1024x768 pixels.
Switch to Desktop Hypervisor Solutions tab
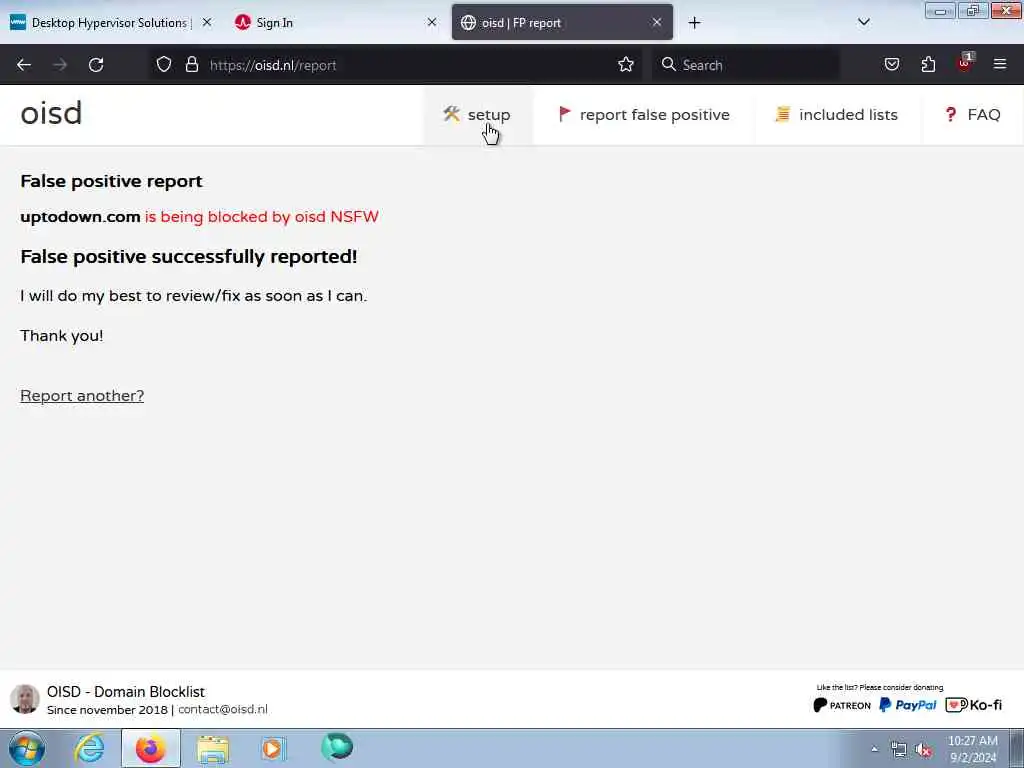[x=109, y=23]
